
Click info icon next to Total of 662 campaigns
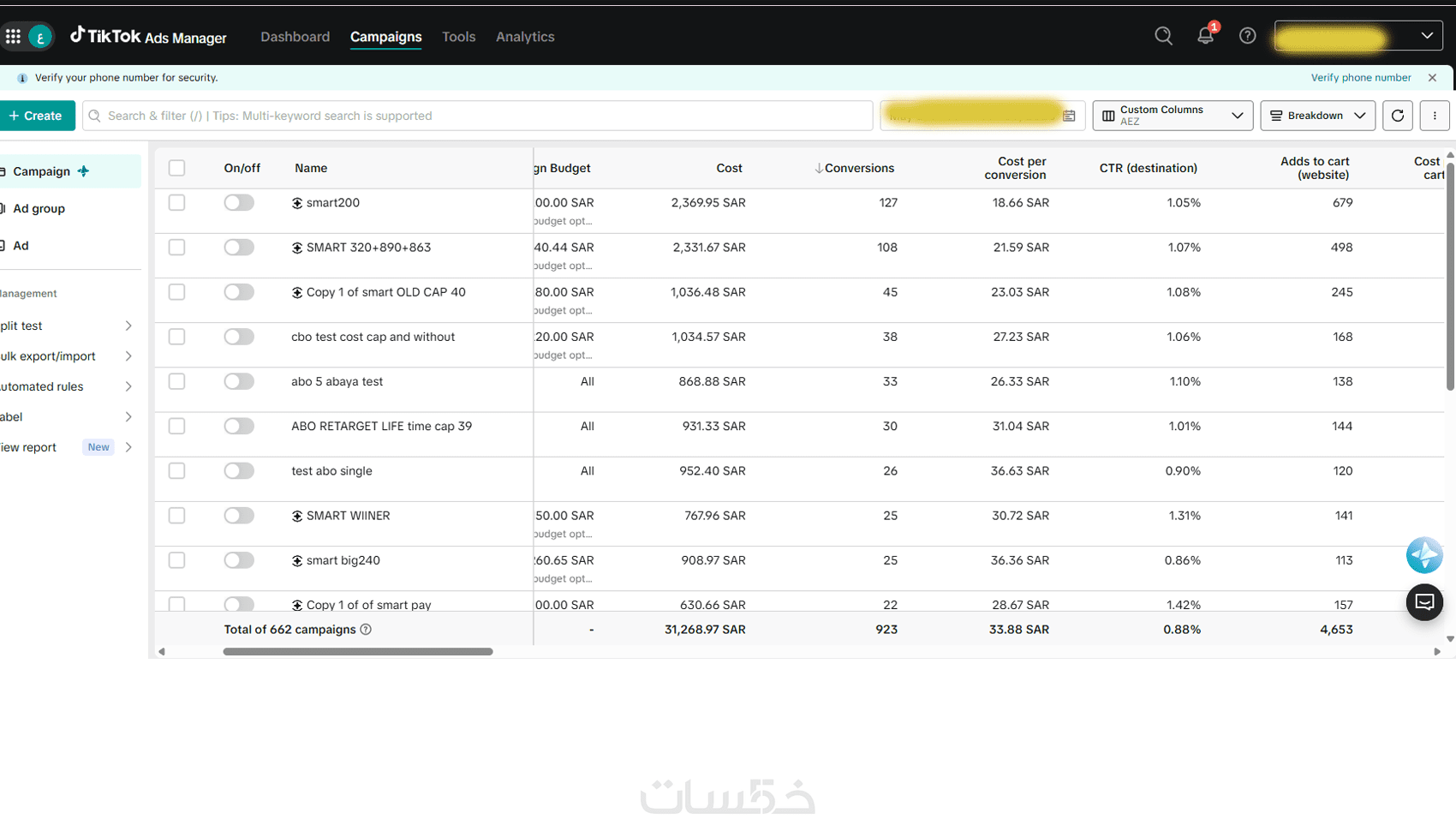(x=366, y=630)
